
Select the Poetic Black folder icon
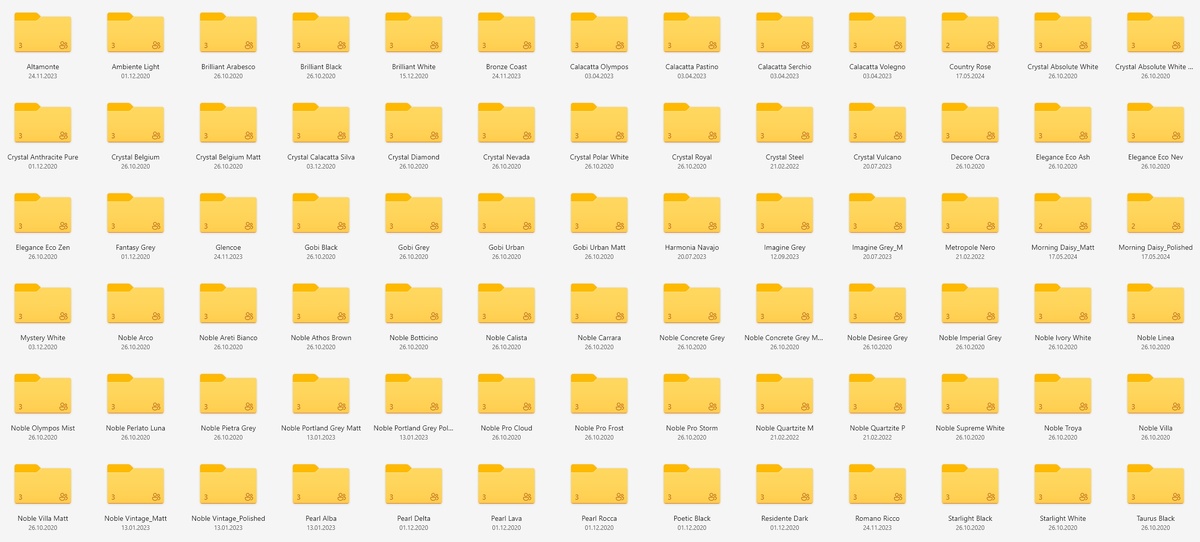(x=692, y=484)
